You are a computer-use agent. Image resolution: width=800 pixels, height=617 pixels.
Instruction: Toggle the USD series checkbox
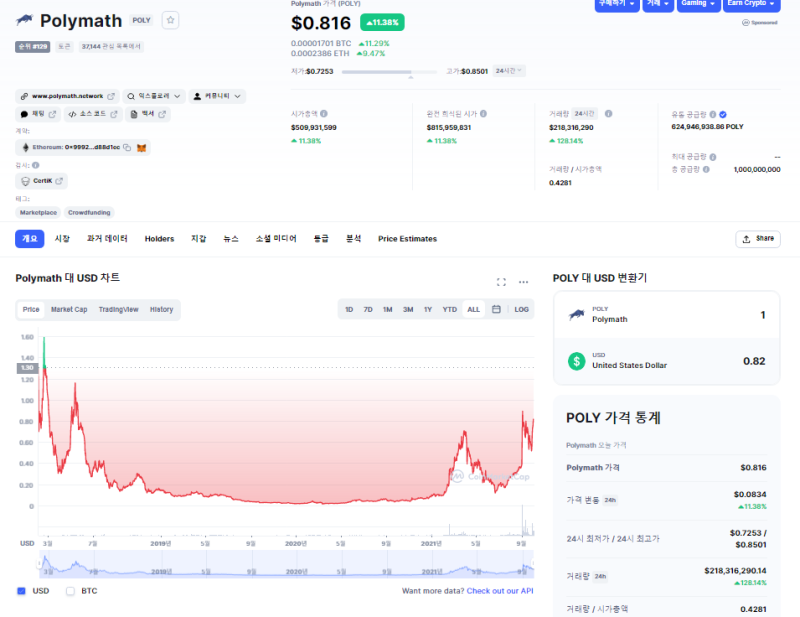[21, 591]
